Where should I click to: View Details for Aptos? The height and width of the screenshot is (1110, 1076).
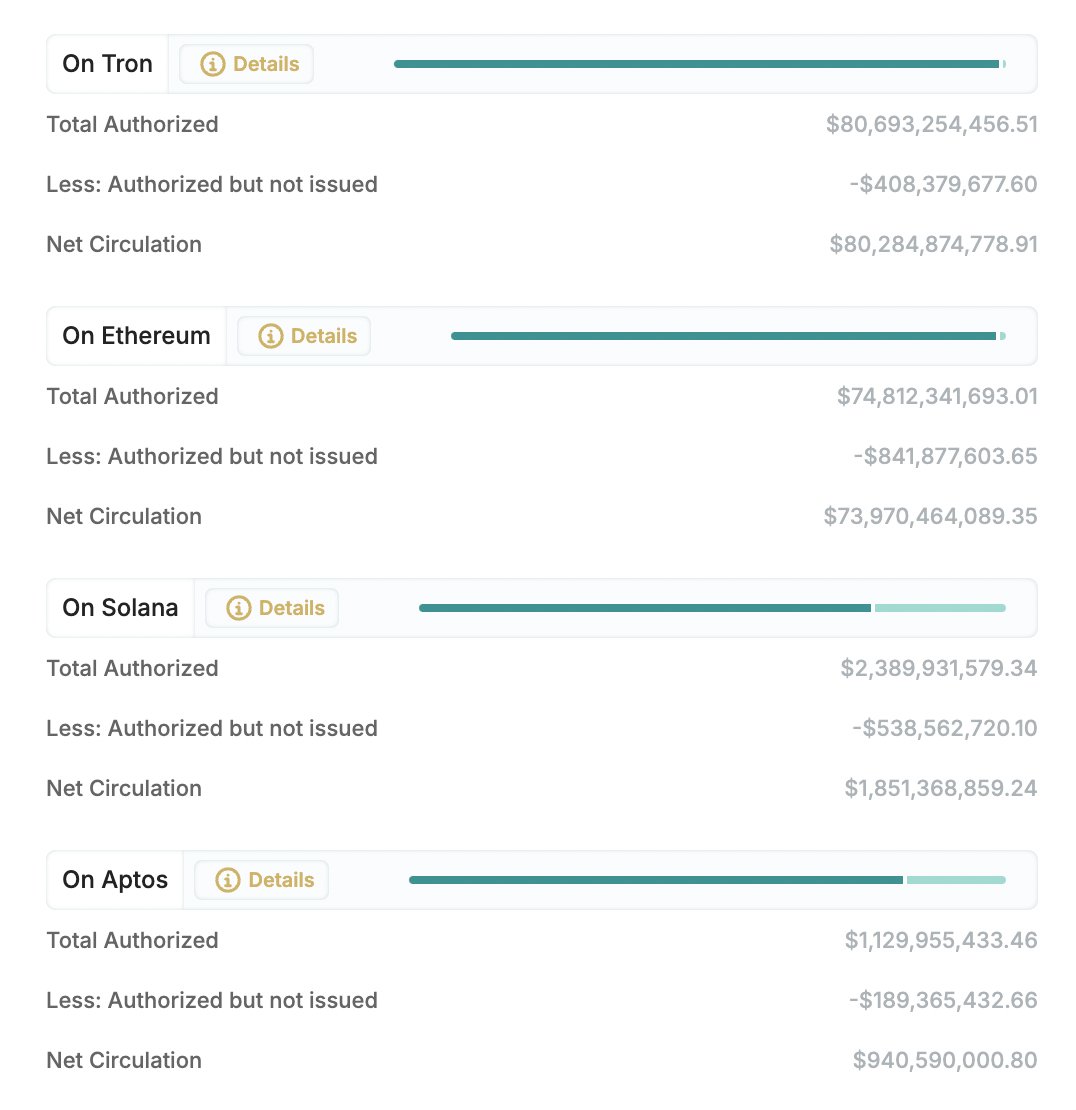262,879
